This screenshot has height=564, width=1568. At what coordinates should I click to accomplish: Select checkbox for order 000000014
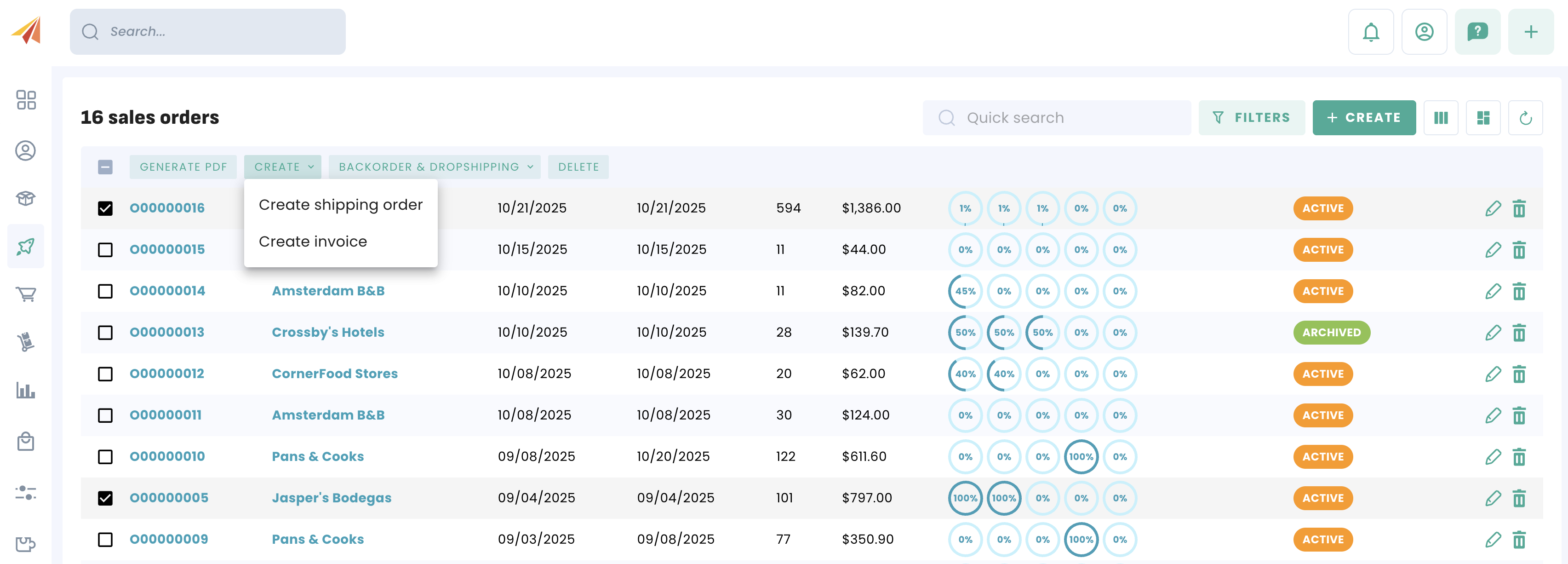pos(105,291)
